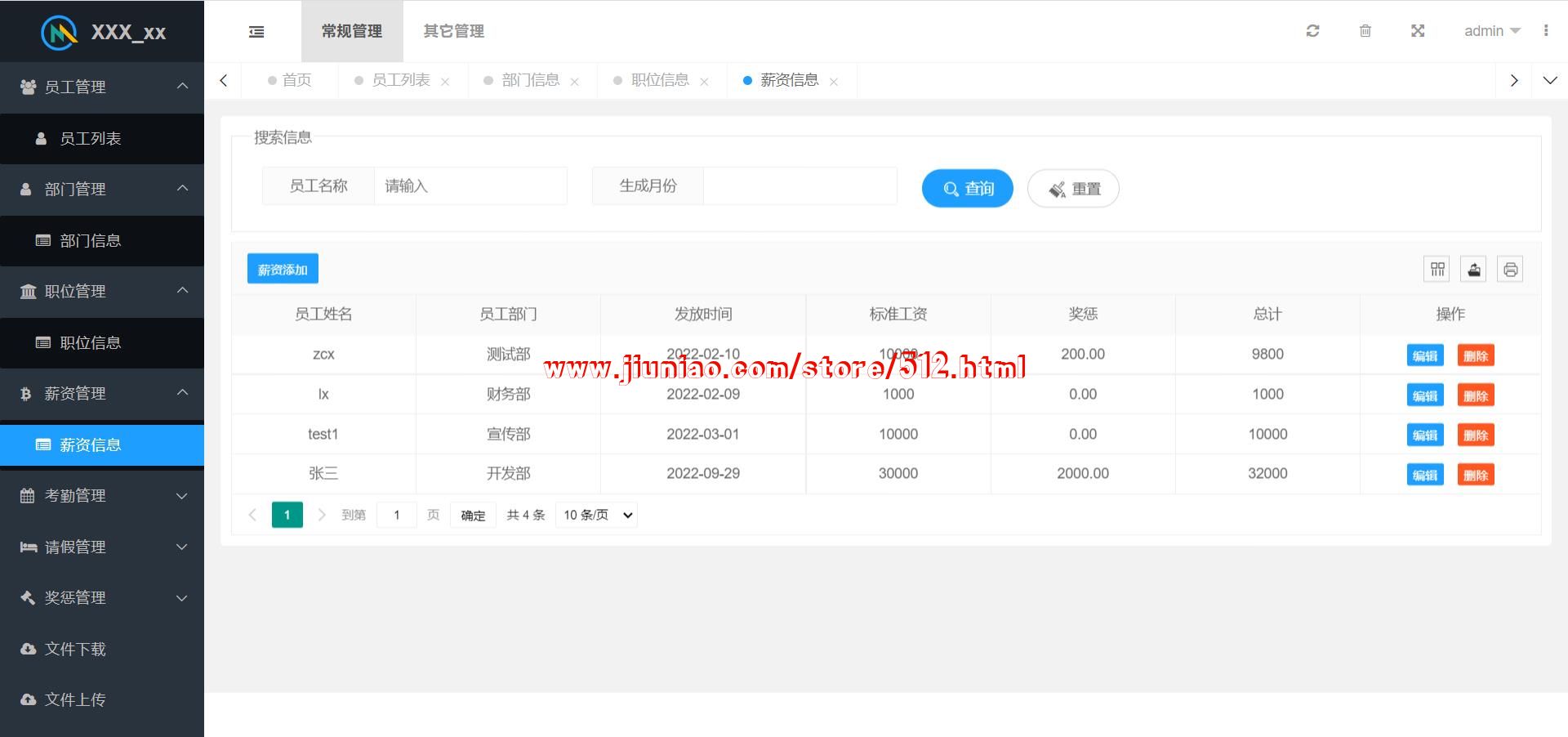
Task: Open the 首页 tab
Action: 290,80
